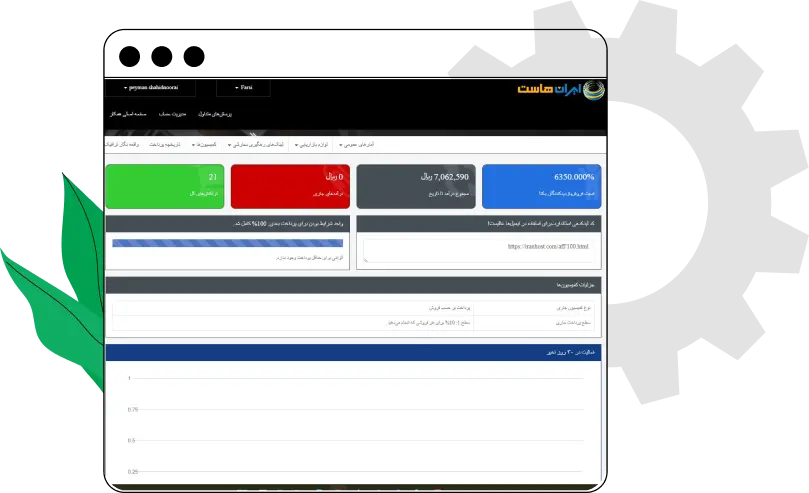809x493 pixels.
Task: Go to پروفایل‌های همکاران link
Action: click(x=215, y=114)
